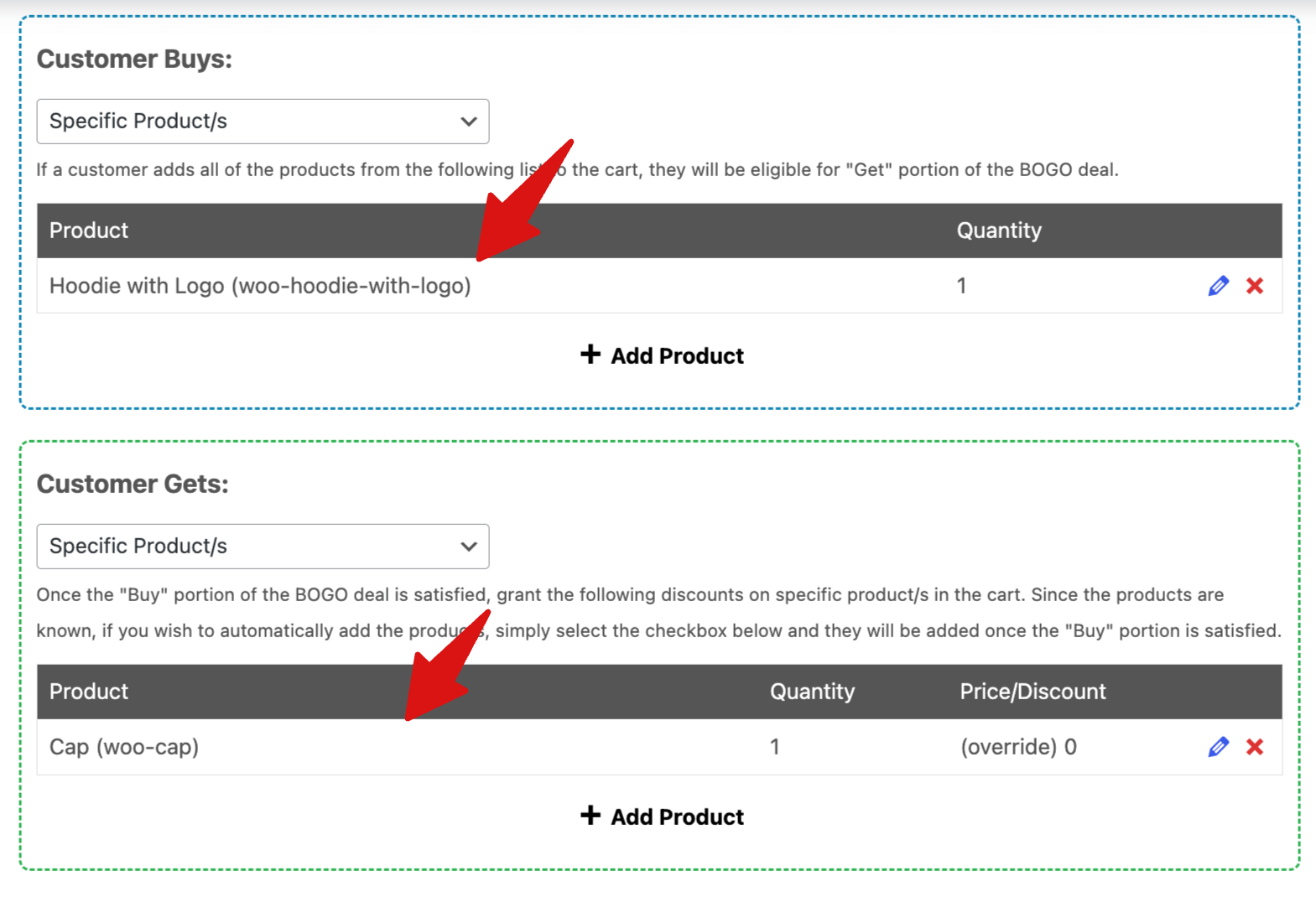
Task: Open the Customer Buys Specific Product/s dropdown
Action: (x=263, y=122)
